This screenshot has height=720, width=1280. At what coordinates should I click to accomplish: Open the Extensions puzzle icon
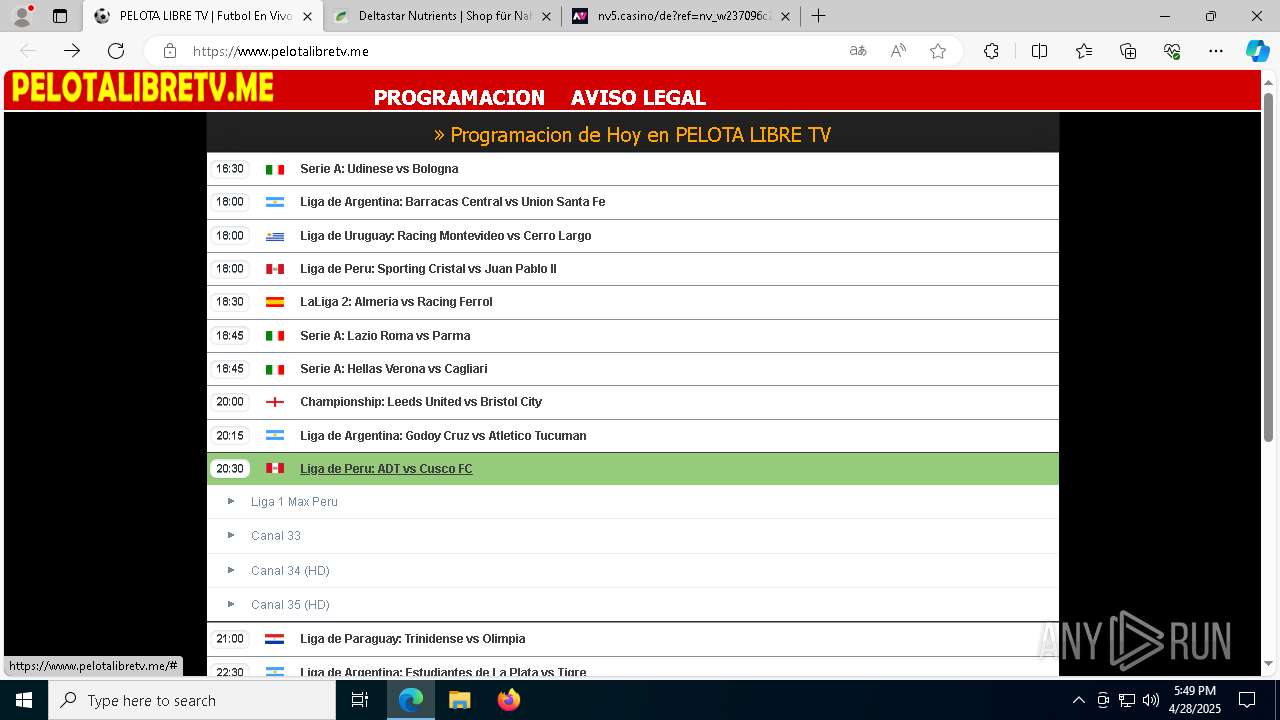click(x=991, y=51)
